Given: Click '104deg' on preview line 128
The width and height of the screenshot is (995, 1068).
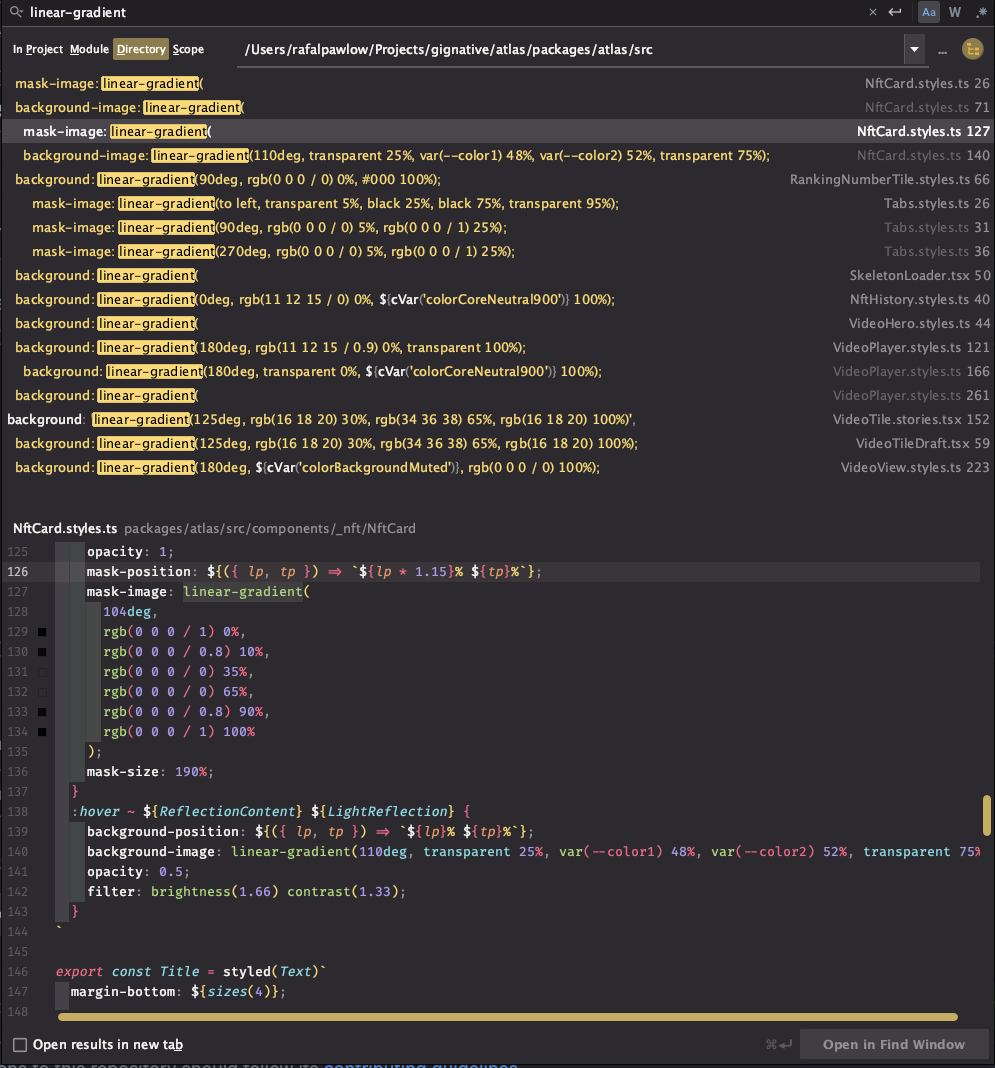Looking at the screenshot, I should (127, 612).
